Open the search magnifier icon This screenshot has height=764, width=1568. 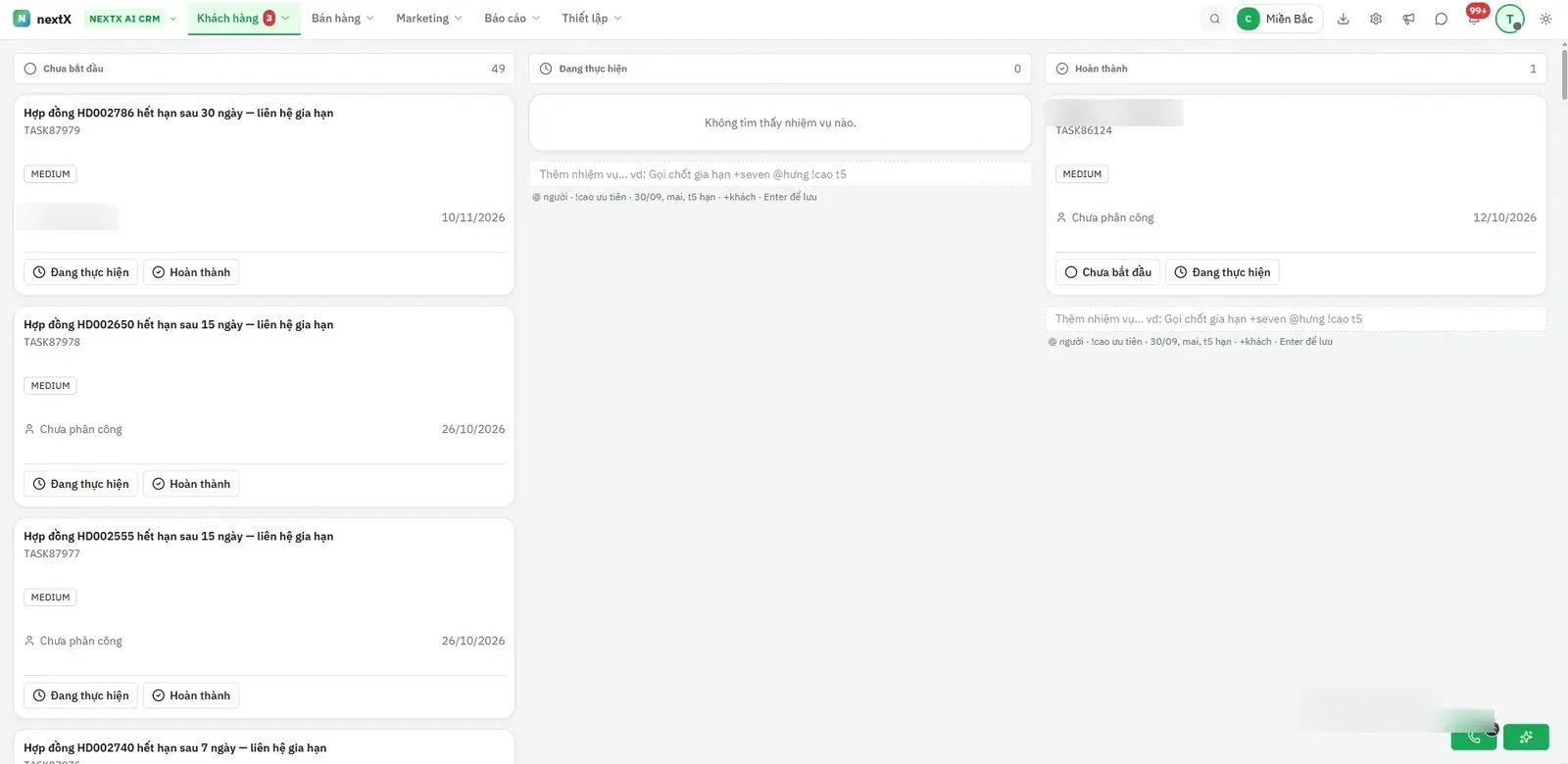point(1215,19)
